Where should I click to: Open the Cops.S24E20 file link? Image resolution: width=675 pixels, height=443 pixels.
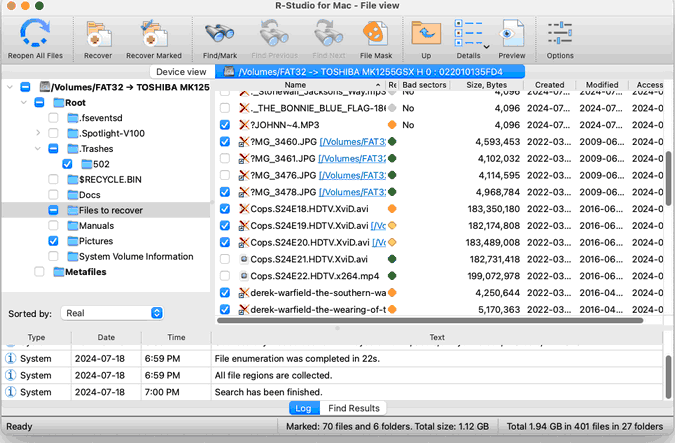click(379, 242)
